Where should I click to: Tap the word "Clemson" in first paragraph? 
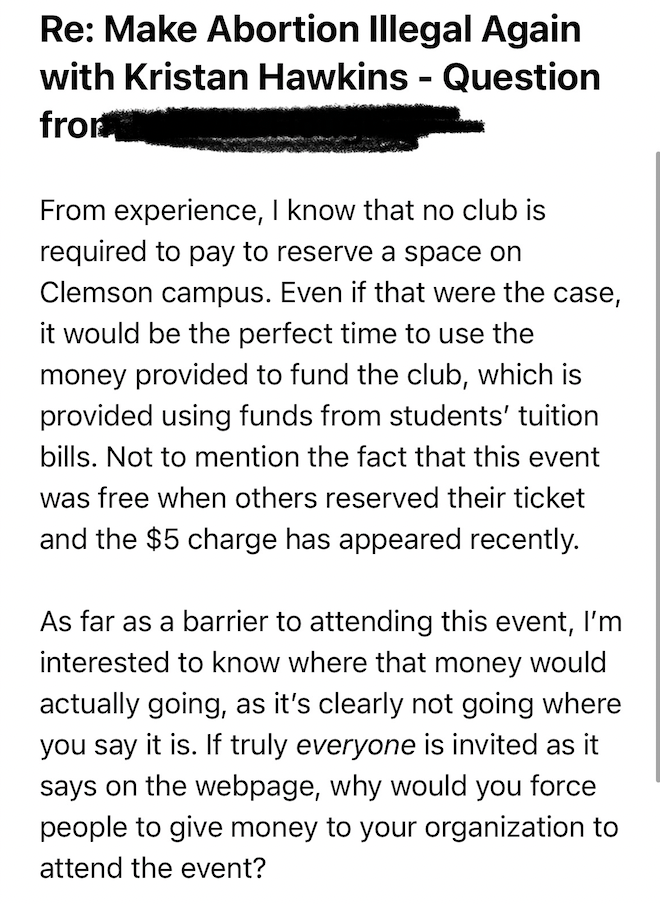(96, 292)
